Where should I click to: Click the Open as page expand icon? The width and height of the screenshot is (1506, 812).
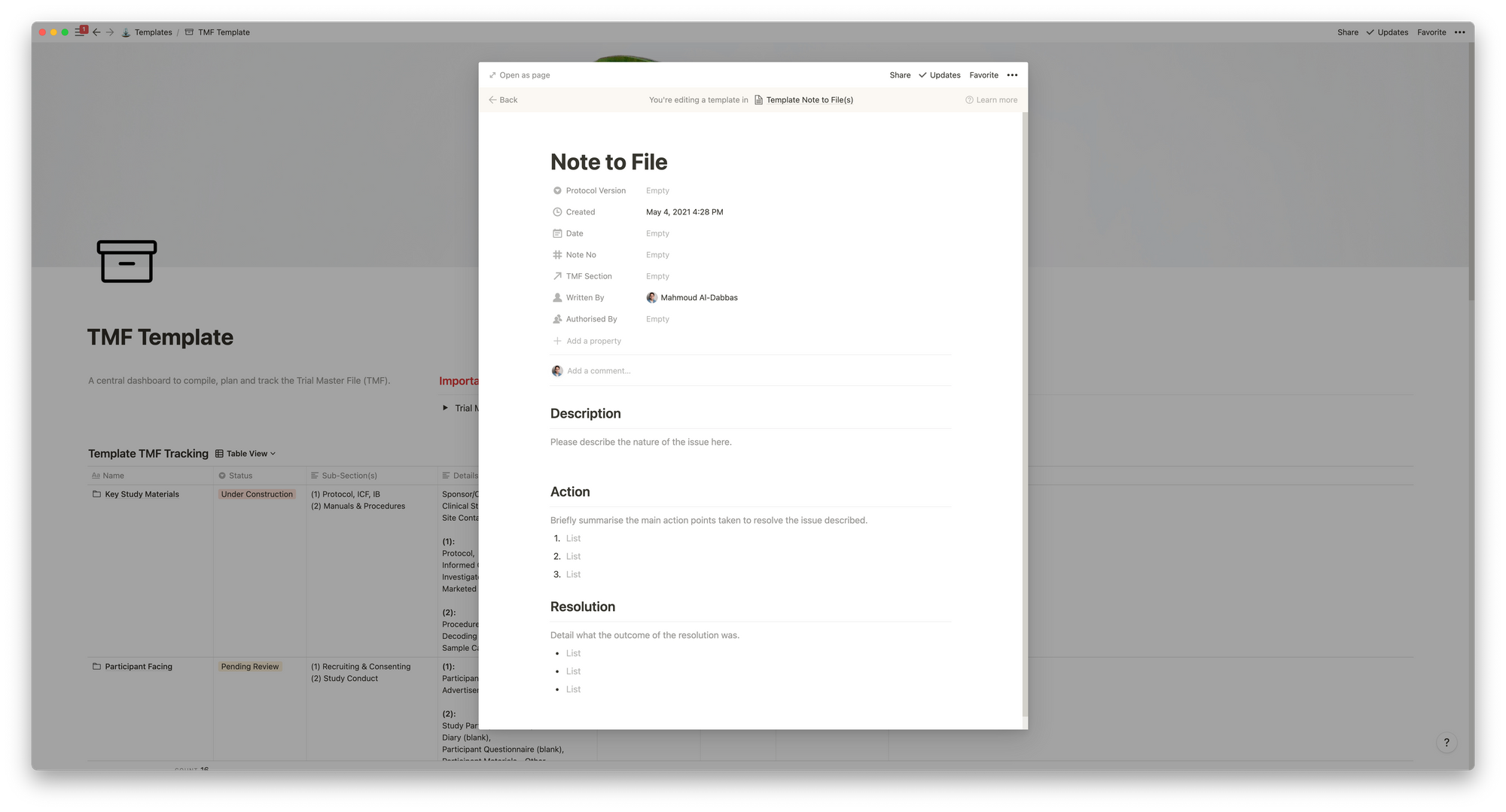[x=492, y=75]
